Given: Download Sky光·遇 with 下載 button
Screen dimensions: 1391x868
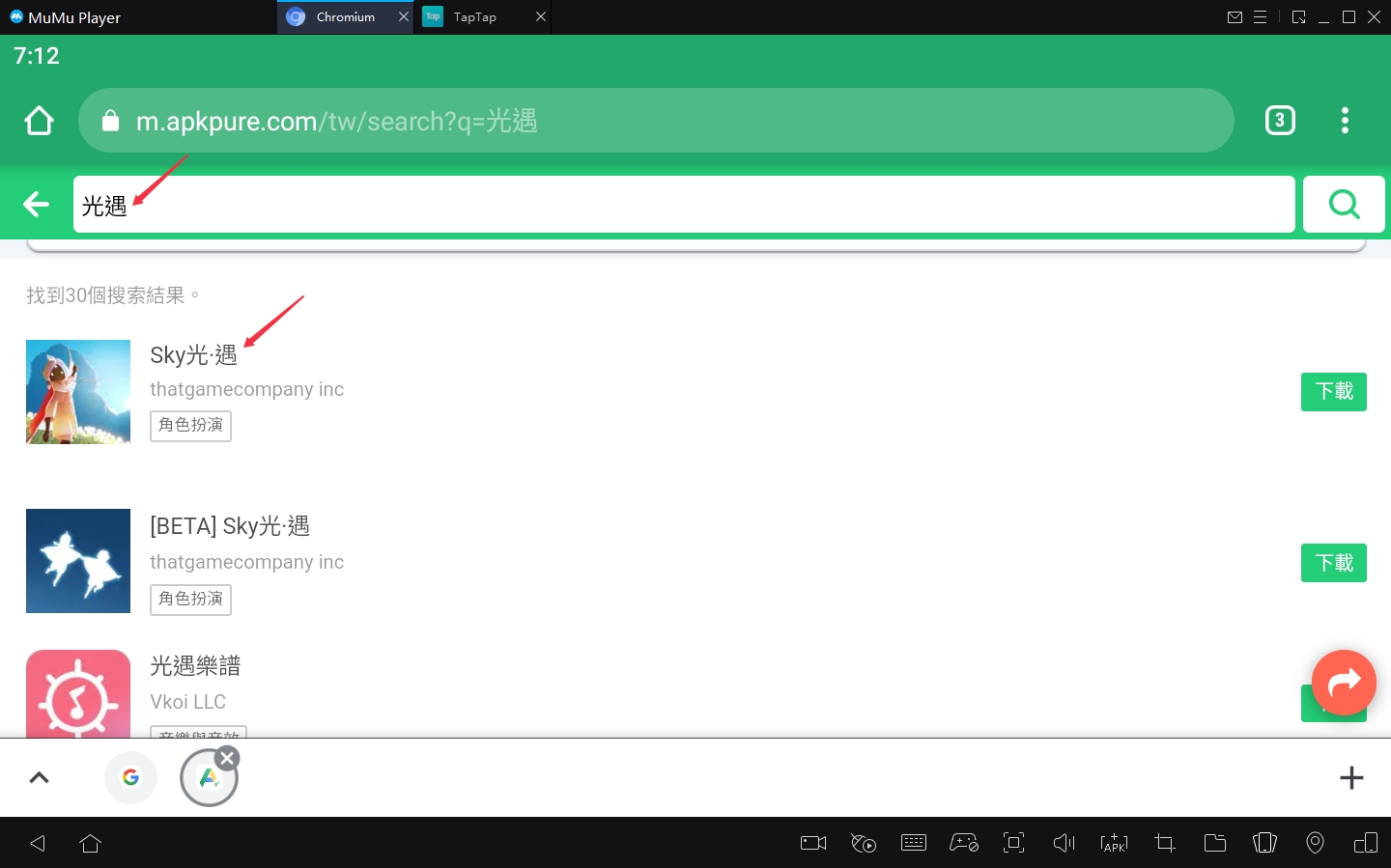Looking at the screenshot, I should (x=1333, y=391).
